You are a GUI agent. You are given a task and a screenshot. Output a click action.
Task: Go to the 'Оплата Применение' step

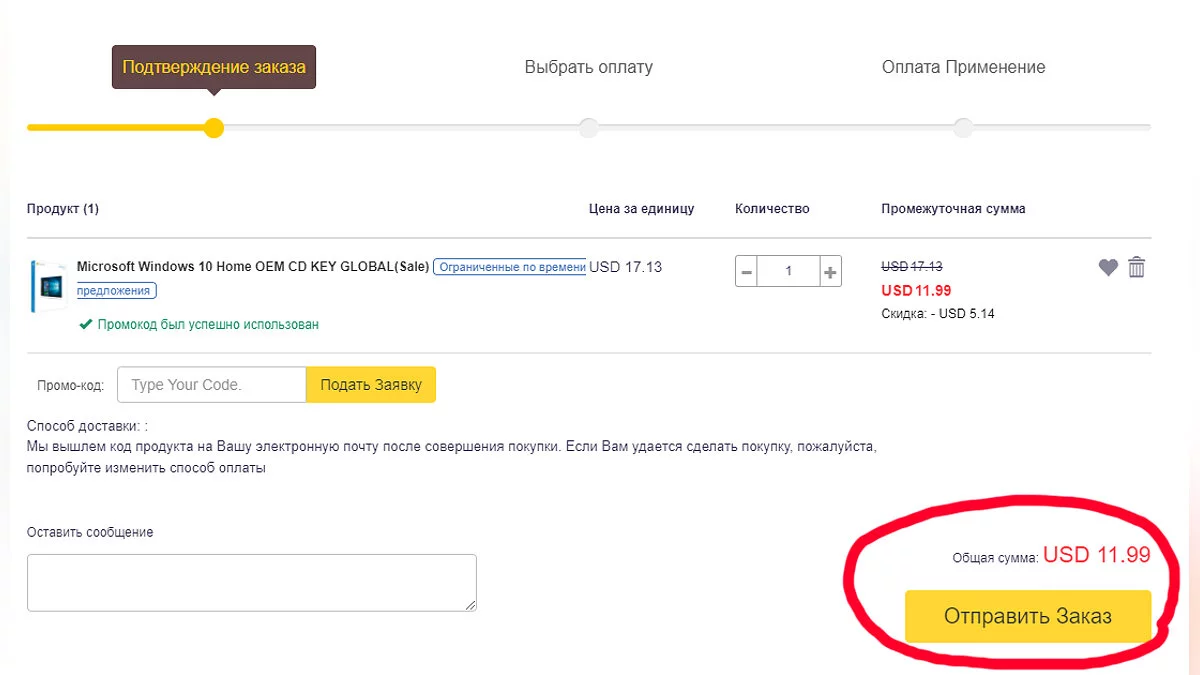coord(963,68)
